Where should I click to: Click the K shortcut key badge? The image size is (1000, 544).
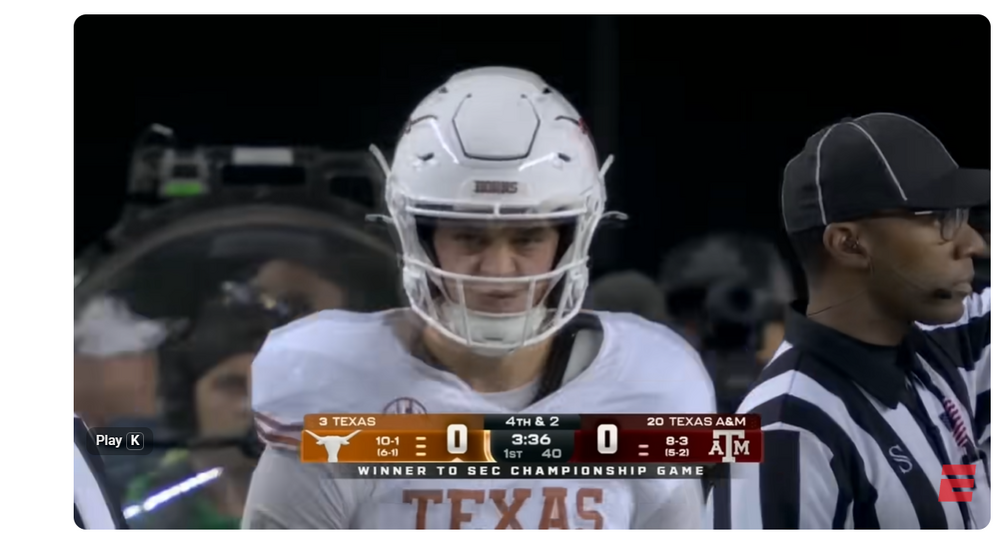coord(135,441)
